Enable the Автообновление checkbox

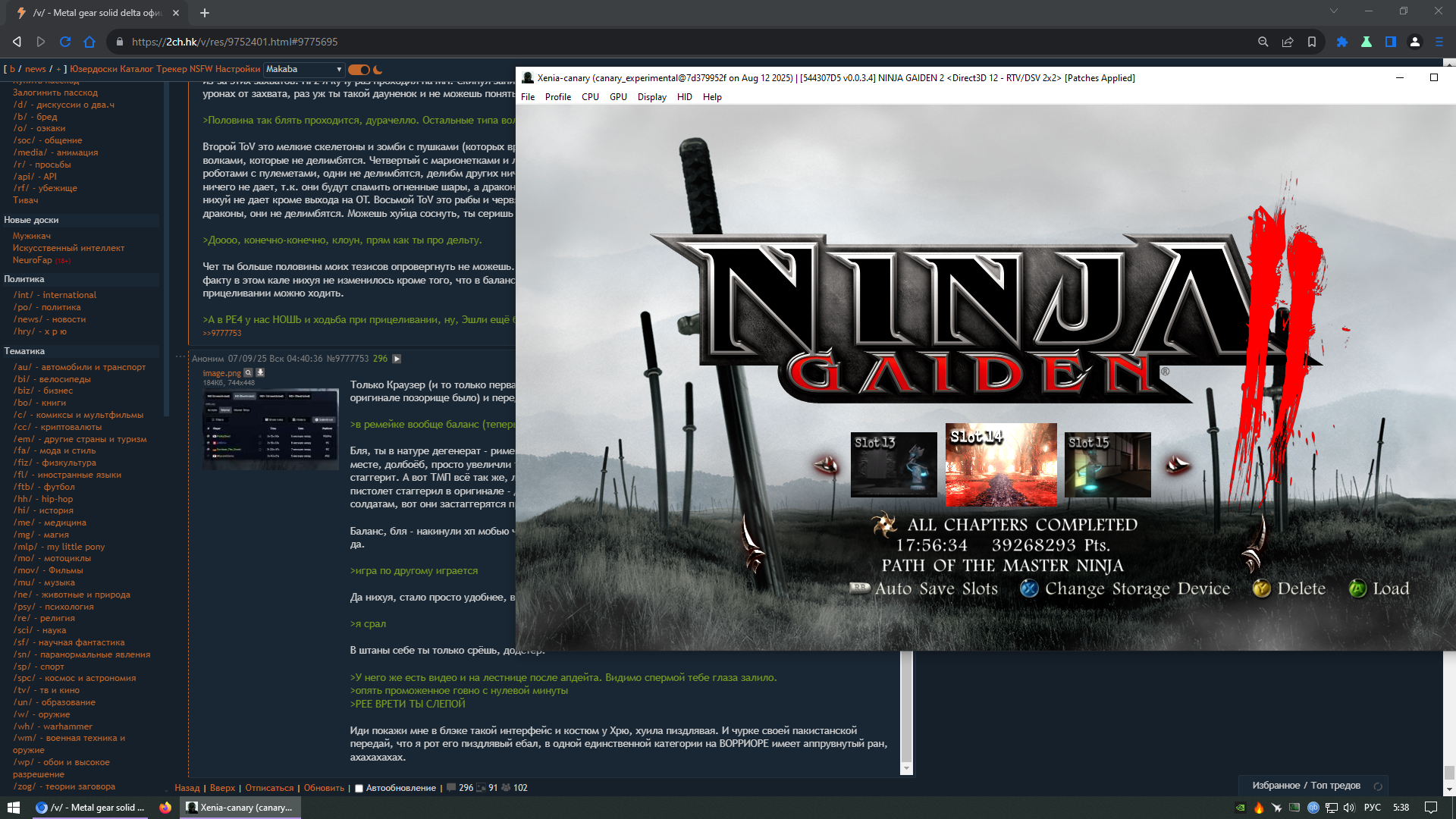click(359, 788)
